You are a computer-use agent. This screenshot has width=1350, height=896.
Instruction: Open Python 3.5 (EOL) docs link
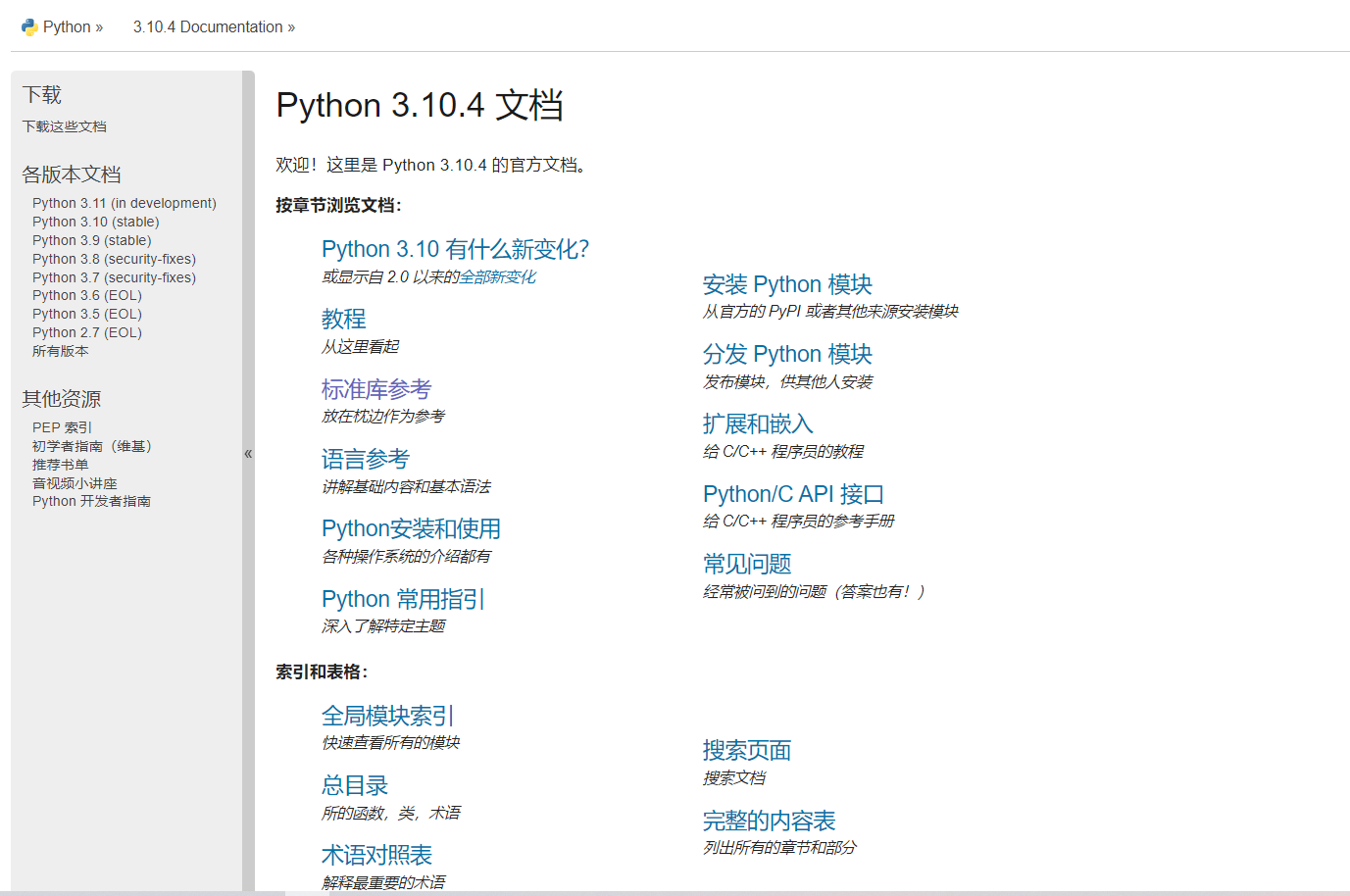pyautogui.click(x=87, y=314)
